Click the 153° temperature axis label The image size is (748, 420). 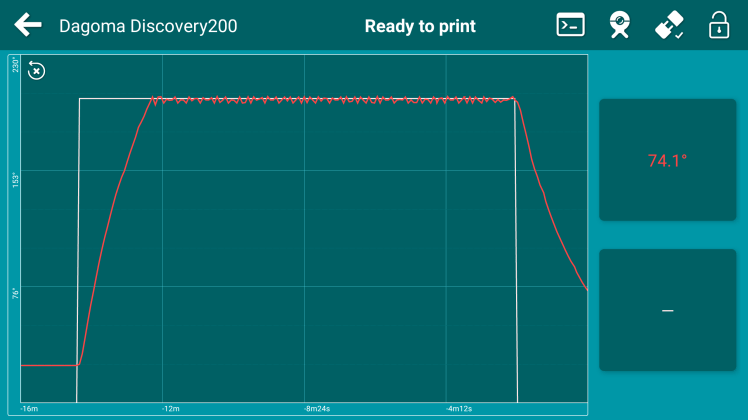click(14, 180)
